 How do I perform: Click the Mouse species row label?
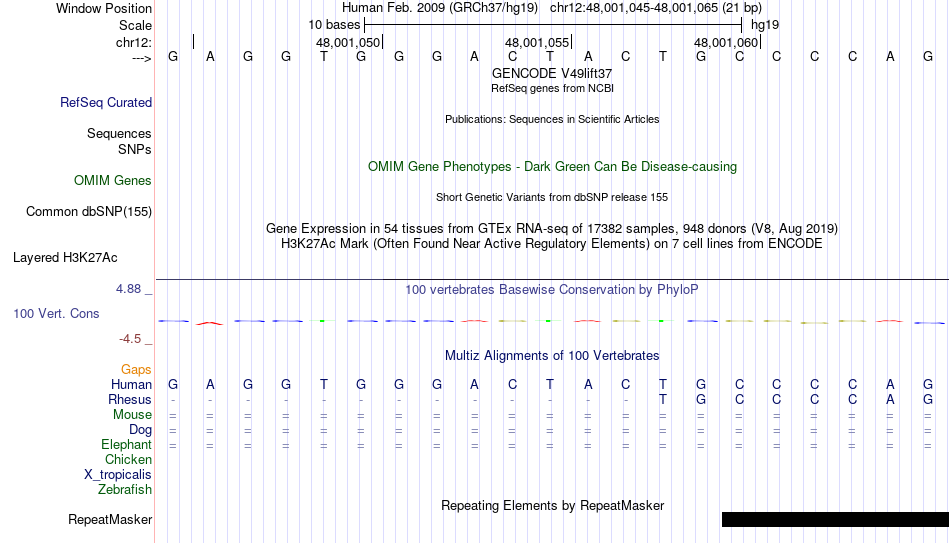[133, 415]
